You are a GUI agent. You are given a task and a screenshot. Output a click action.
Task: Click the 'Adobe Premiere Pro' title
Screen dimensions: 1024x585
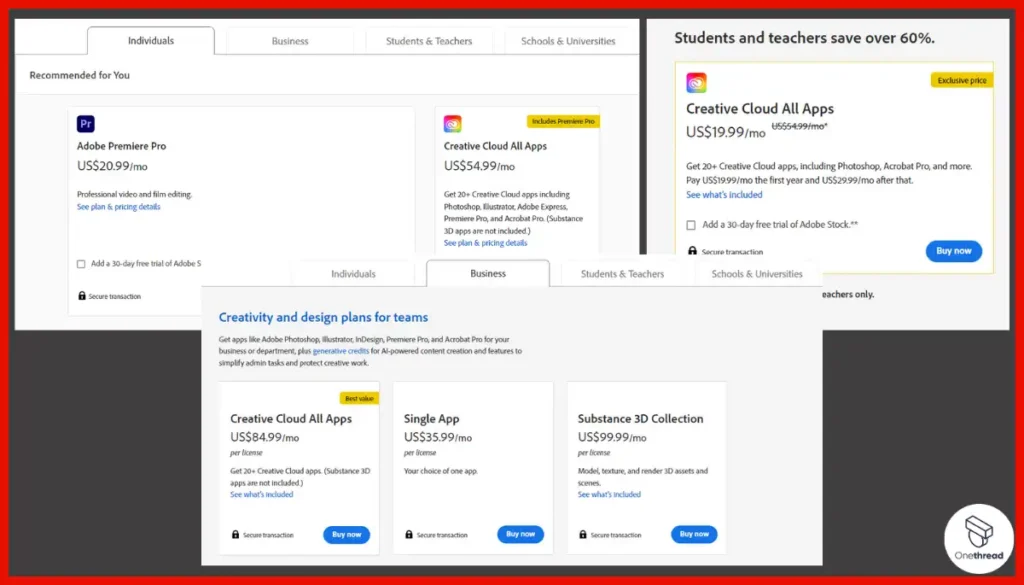pos(121,146)
